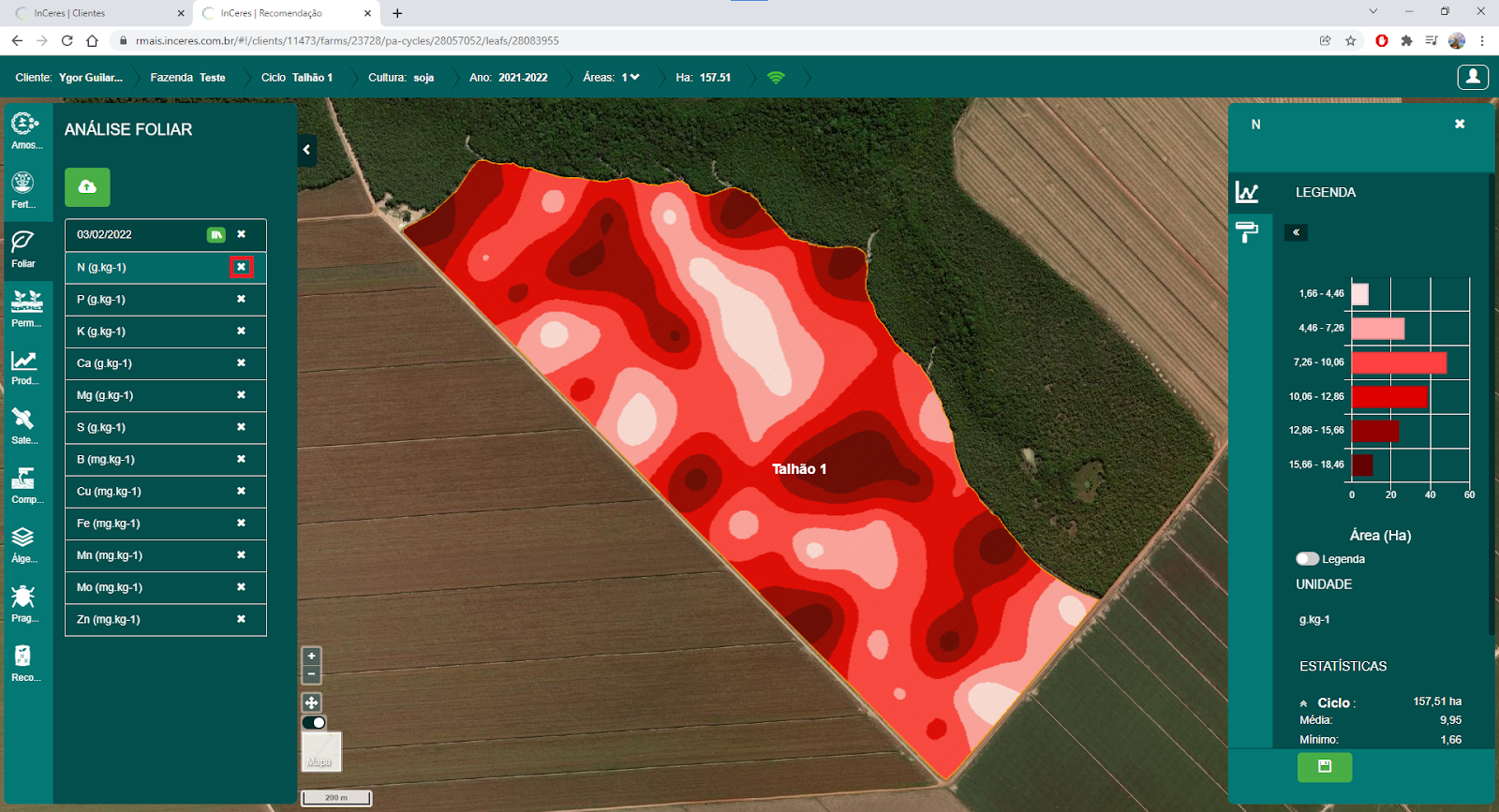Click the green cloud upload button

(87, 187)
